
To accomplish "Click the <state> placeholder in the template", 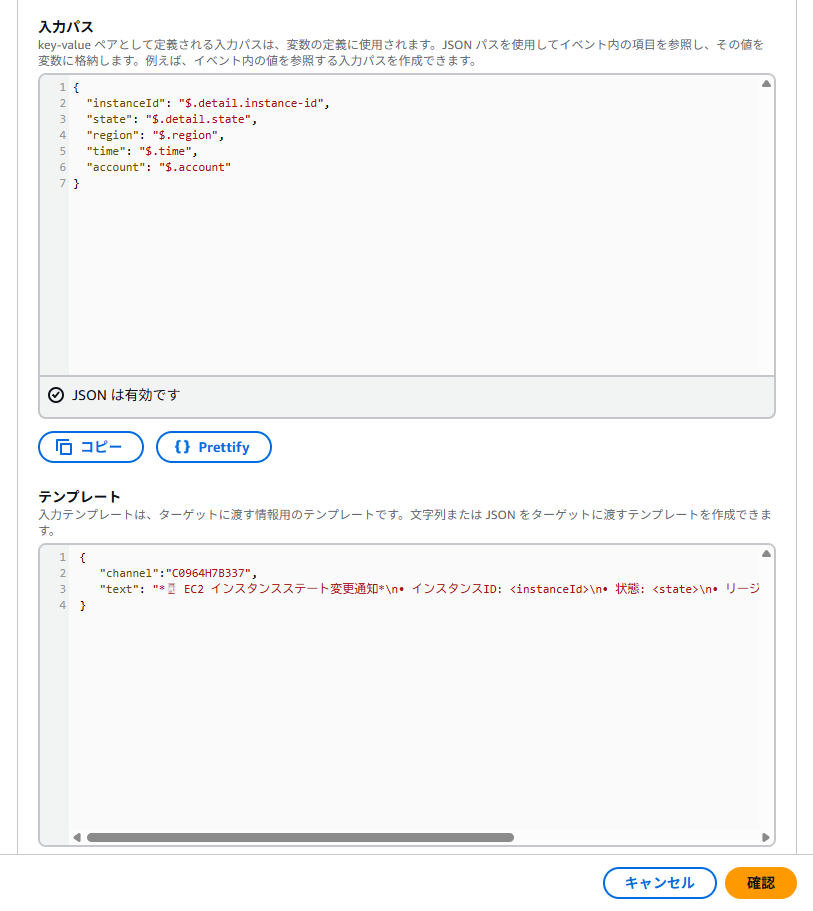I will [676, 589].
